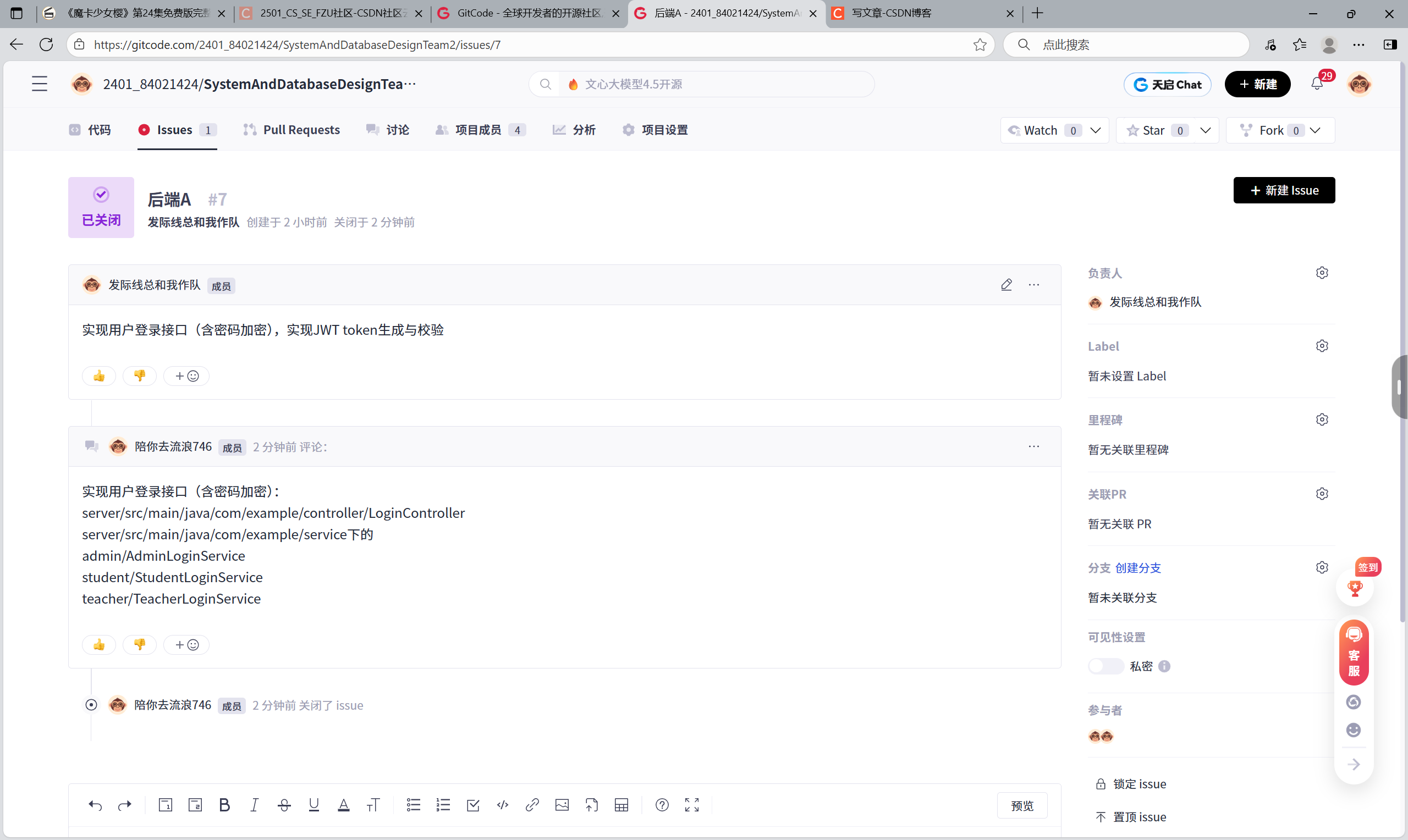Image resolution: width=1408 pixels, height=840 pixels.
Task: Open notifications bell with 29 badge
Action: pyautogui.click(x=1317, y=84)
